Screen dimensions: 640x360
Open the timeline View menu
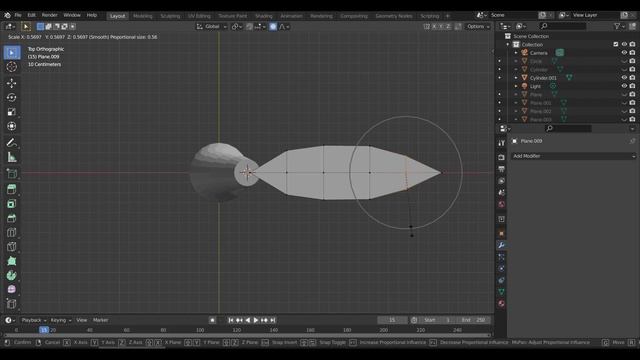coord(82,320)
